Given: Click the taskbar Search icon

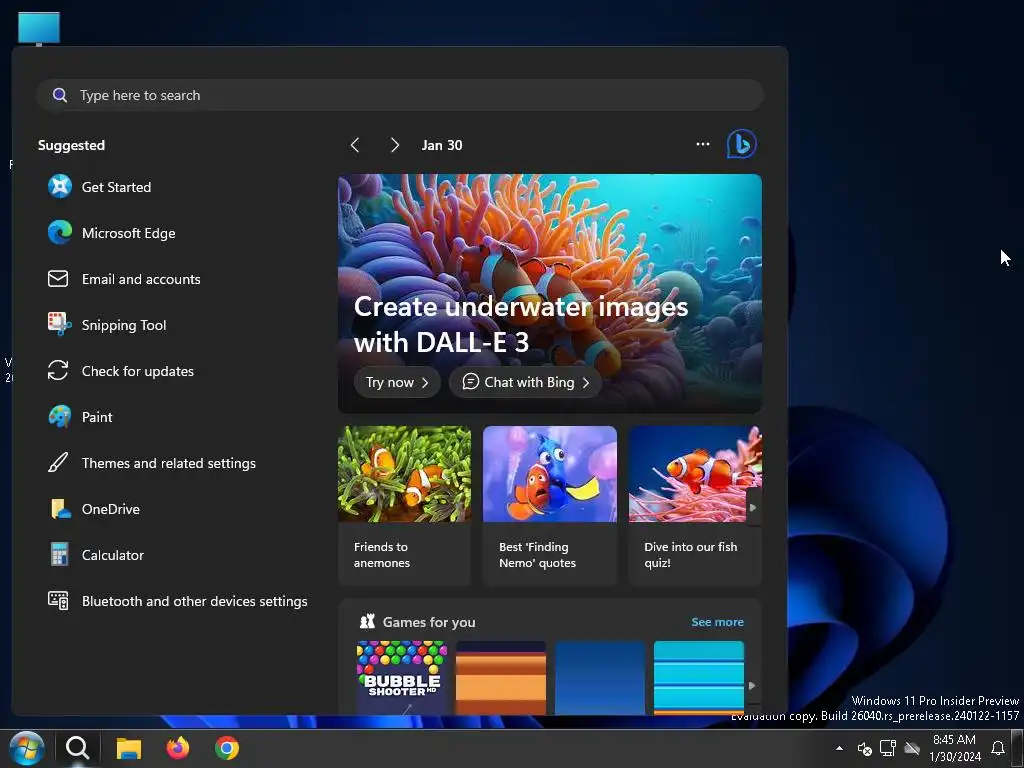Looking at the screenshot, I should click(78, 748).
